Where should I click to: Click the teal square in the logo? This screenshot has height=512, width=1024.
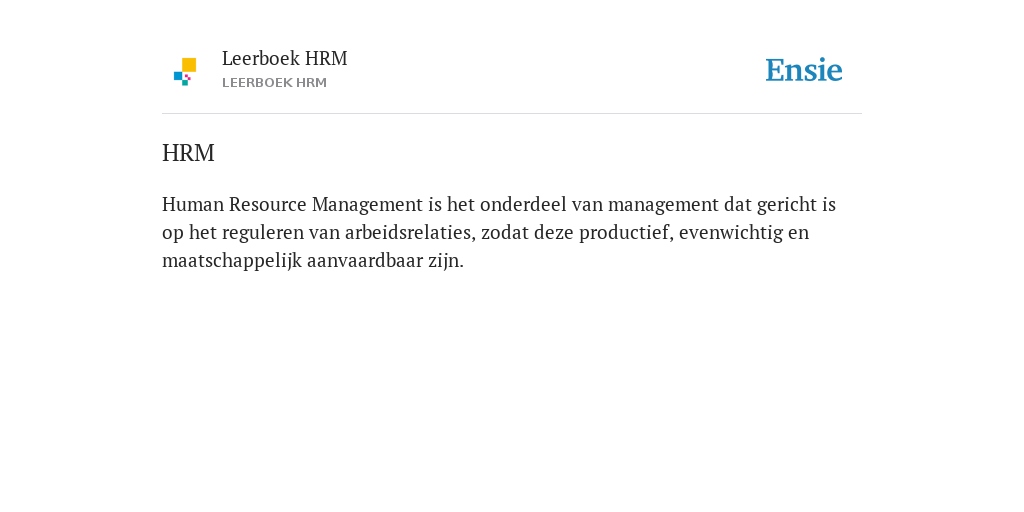pyautogui.click(x=185, y=82)
